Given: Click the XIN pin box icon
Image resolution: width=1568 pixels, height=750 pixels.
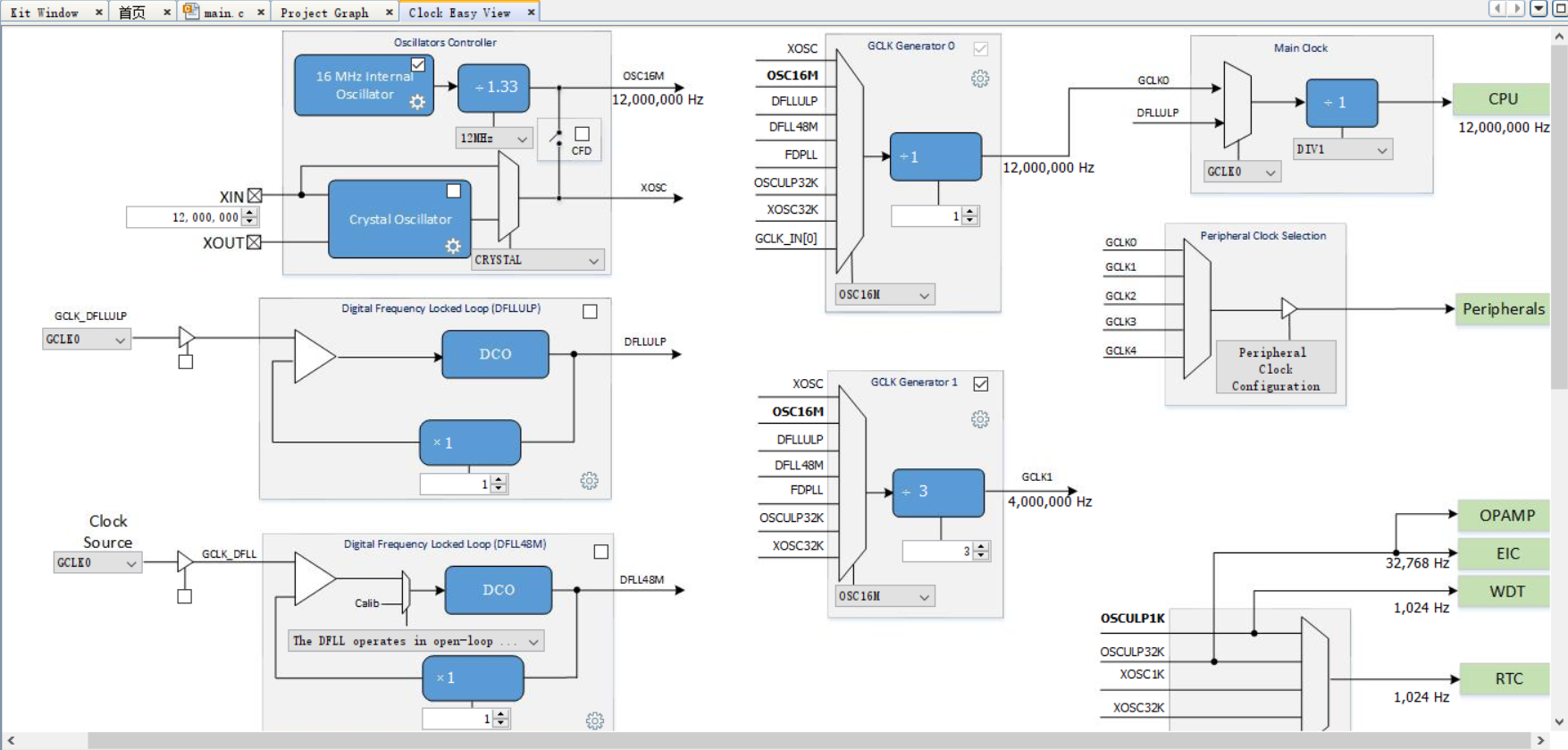Looking at the screenshot, I should pyautogui.click(x=255, y=196).
